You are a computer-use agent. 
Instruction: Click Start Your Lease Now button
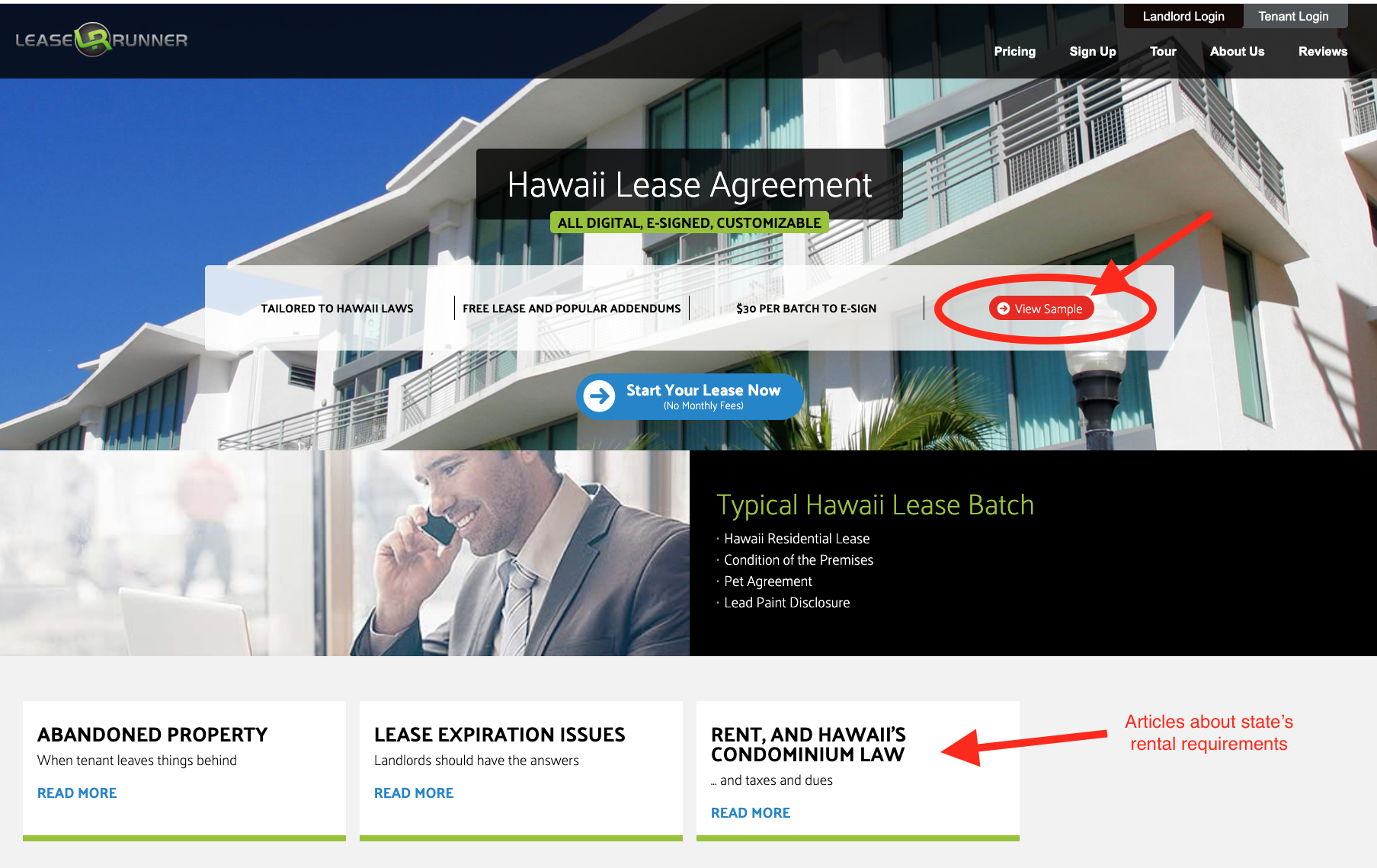[x=690, y=396]
